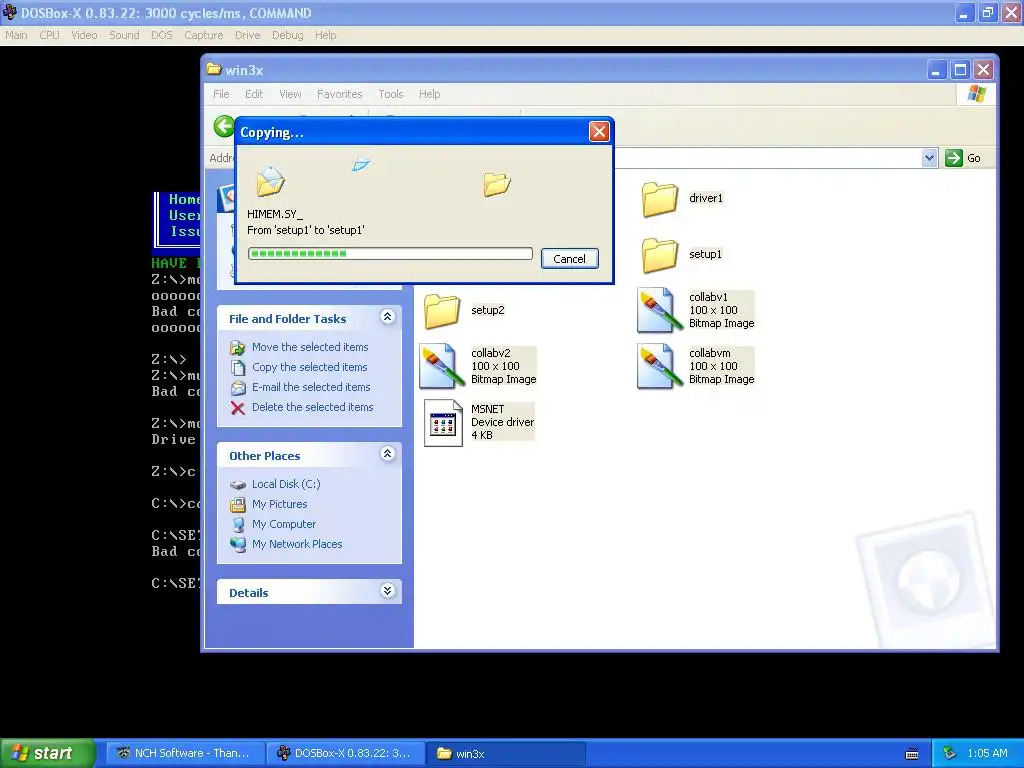
Task: Cancel the file copy operation
Action: coord(569,259)
